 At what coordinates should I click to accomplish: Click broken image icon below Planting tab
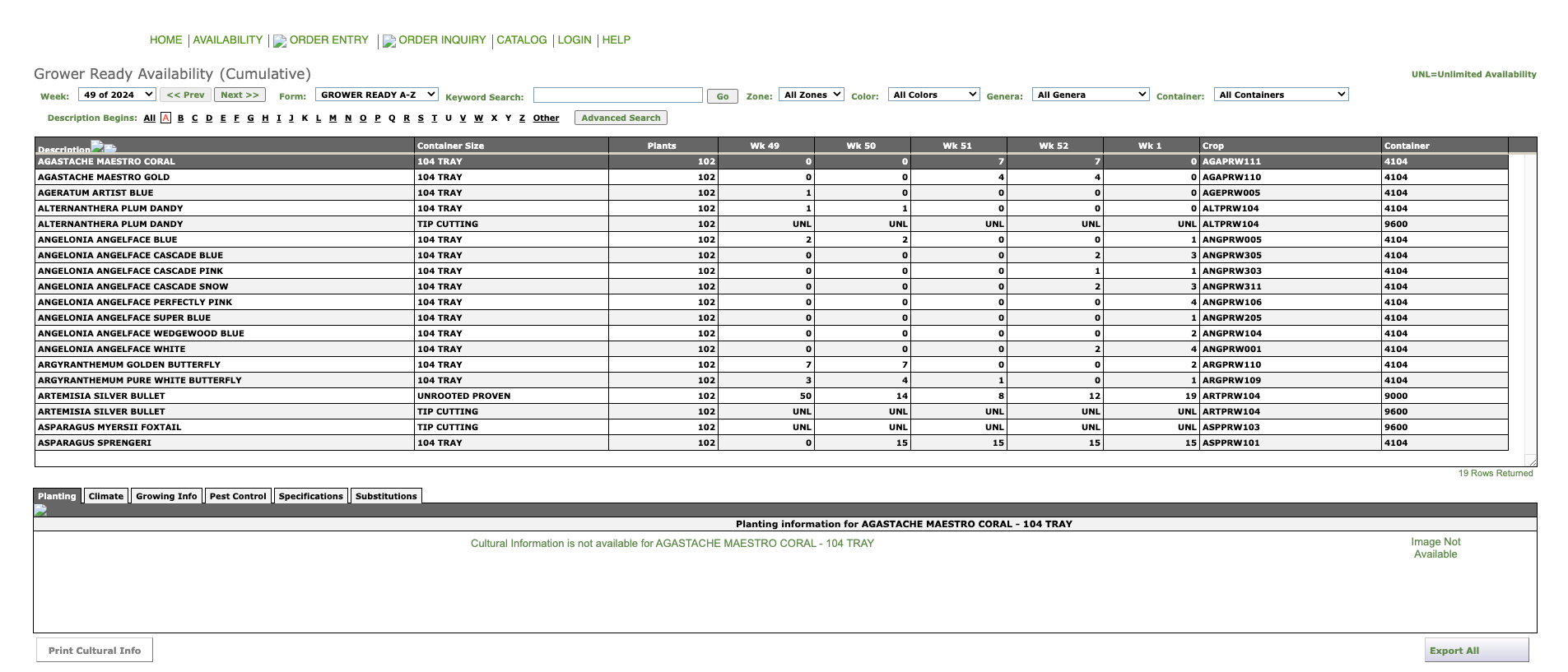click(x=40, y=511)
